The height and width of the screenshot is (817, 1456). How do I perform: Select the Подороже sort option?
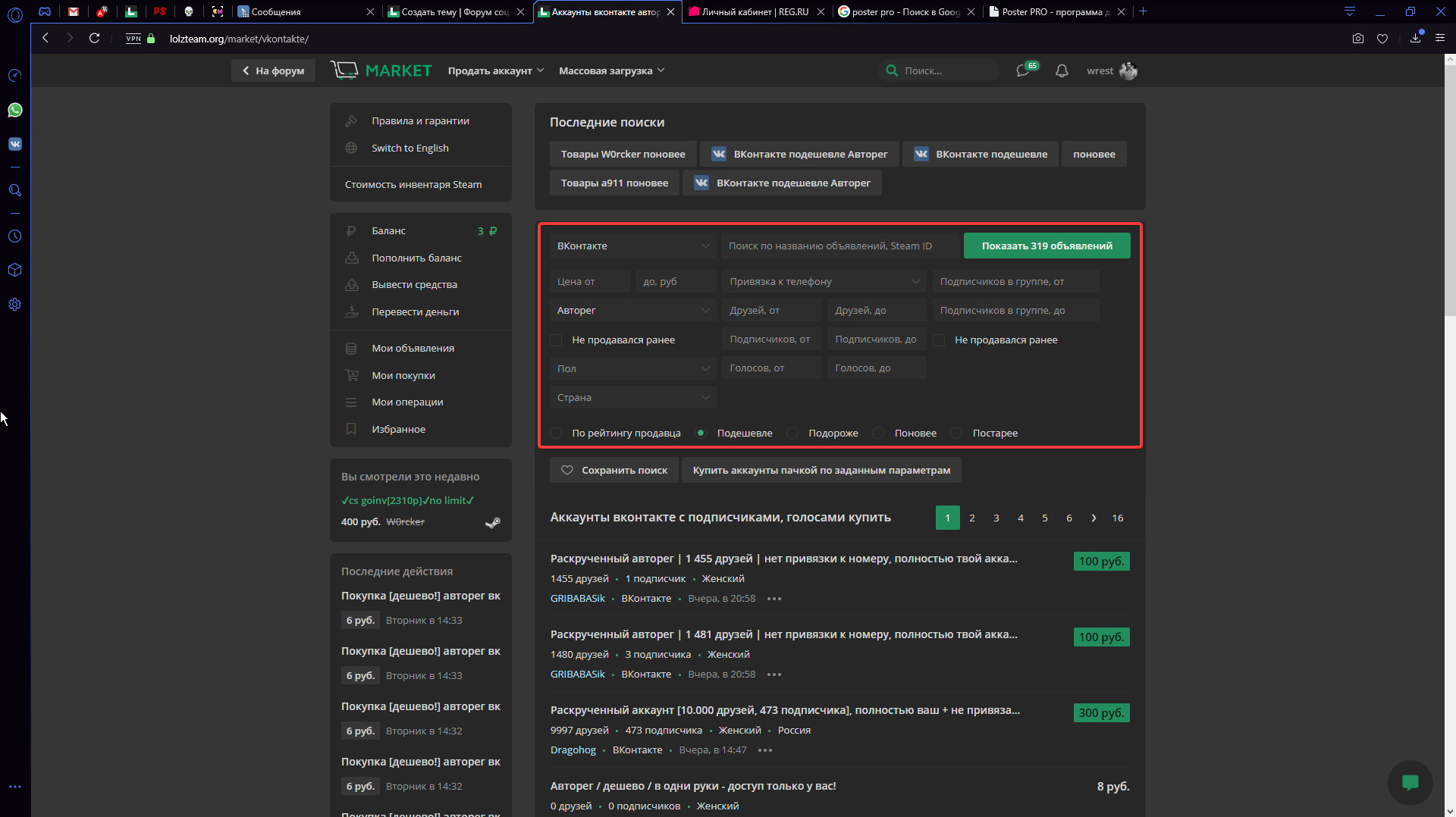tap(792, 433)
